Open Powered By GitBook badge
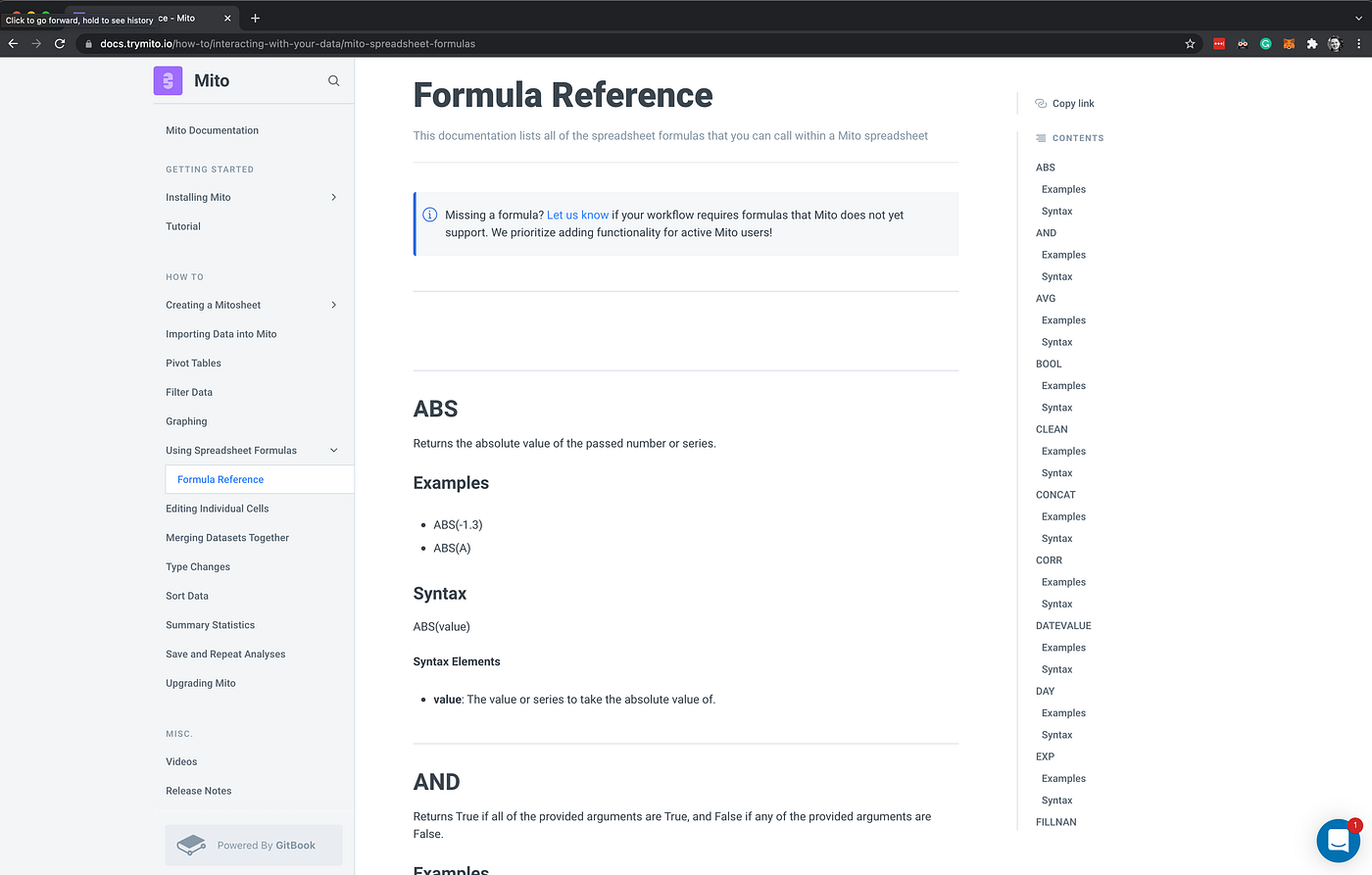This screenshot has height=875, width=1372. point(254,845)
